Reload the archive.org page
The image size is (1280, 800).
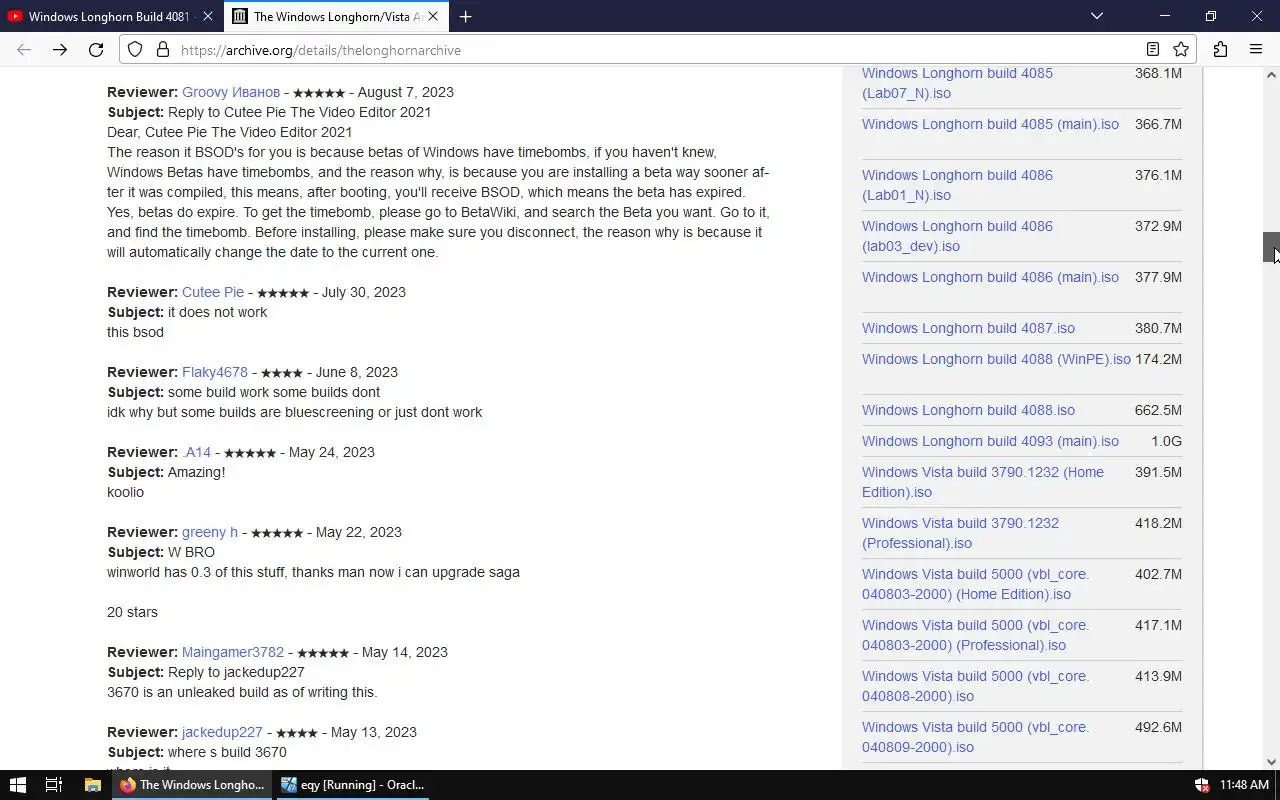[x=96, y=50]
